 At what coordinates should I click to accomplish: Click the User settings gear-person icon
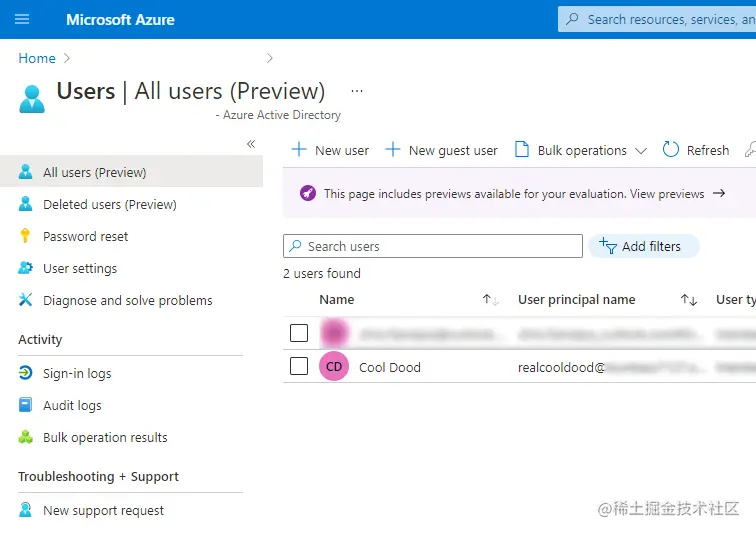tap(25, 267)
